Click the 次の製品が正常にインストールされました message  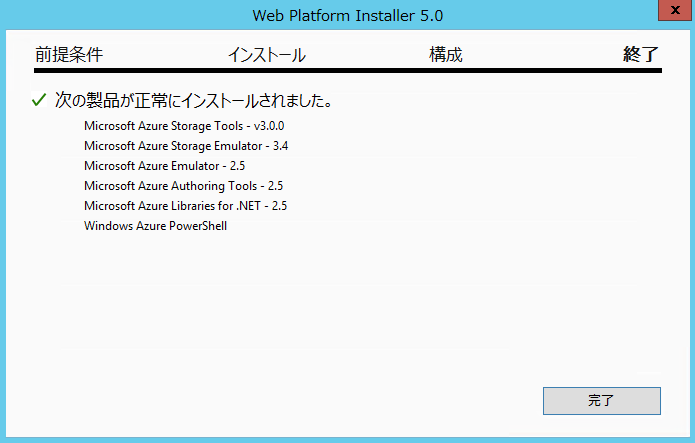[194, 101]
